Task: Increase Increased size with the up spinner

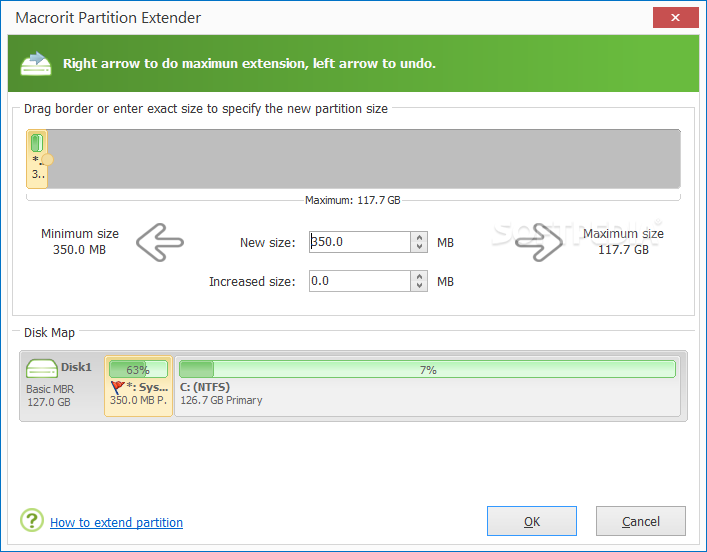Action: (419, 276)
